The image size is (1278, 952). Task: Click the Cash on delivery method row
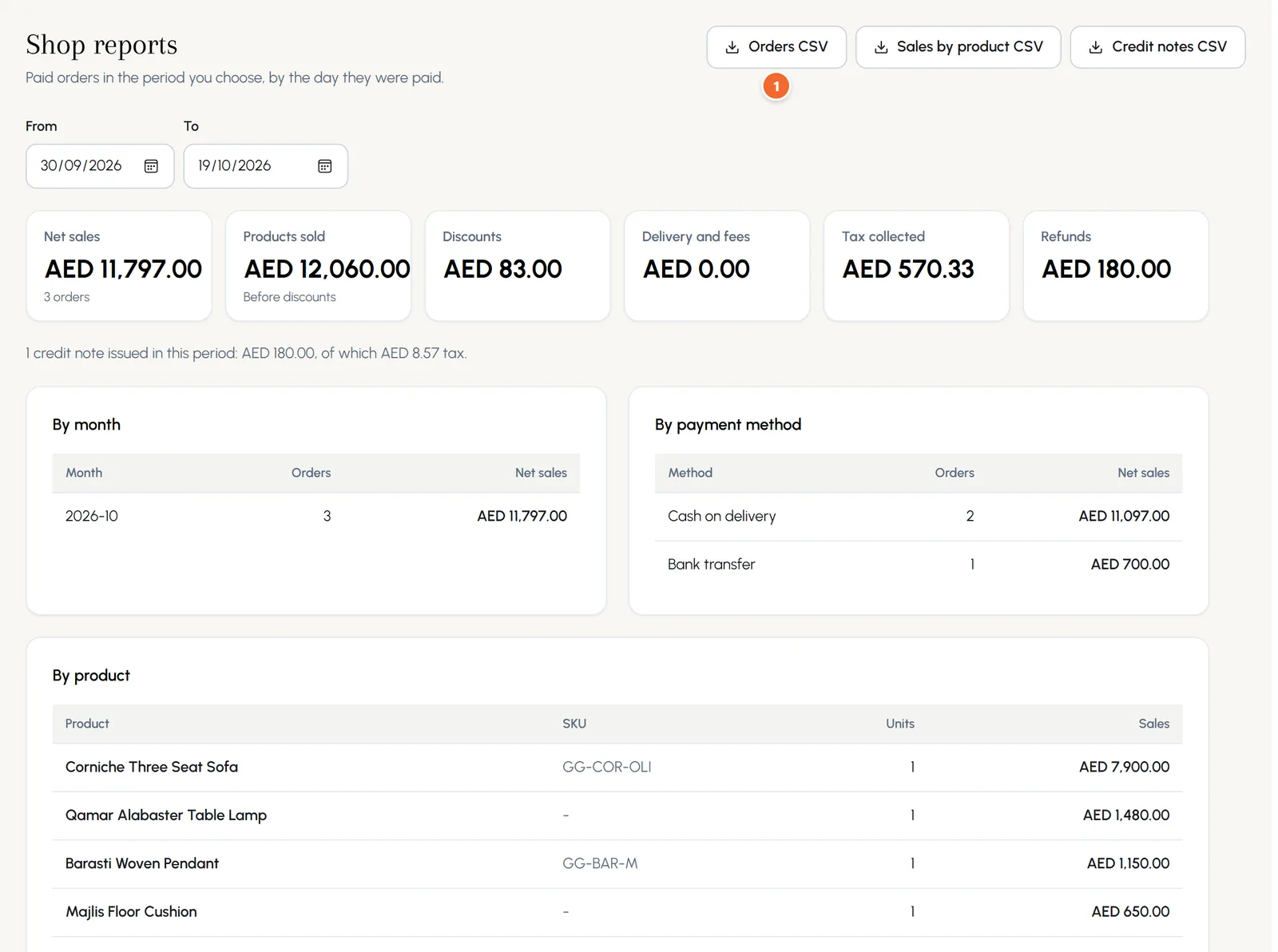[x=919, y=517]
